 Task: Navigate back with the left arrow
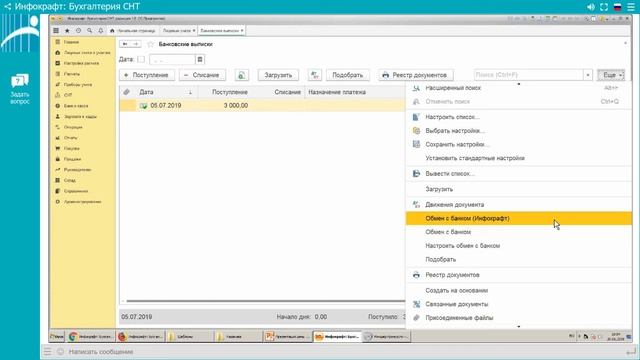pos(125,44)
